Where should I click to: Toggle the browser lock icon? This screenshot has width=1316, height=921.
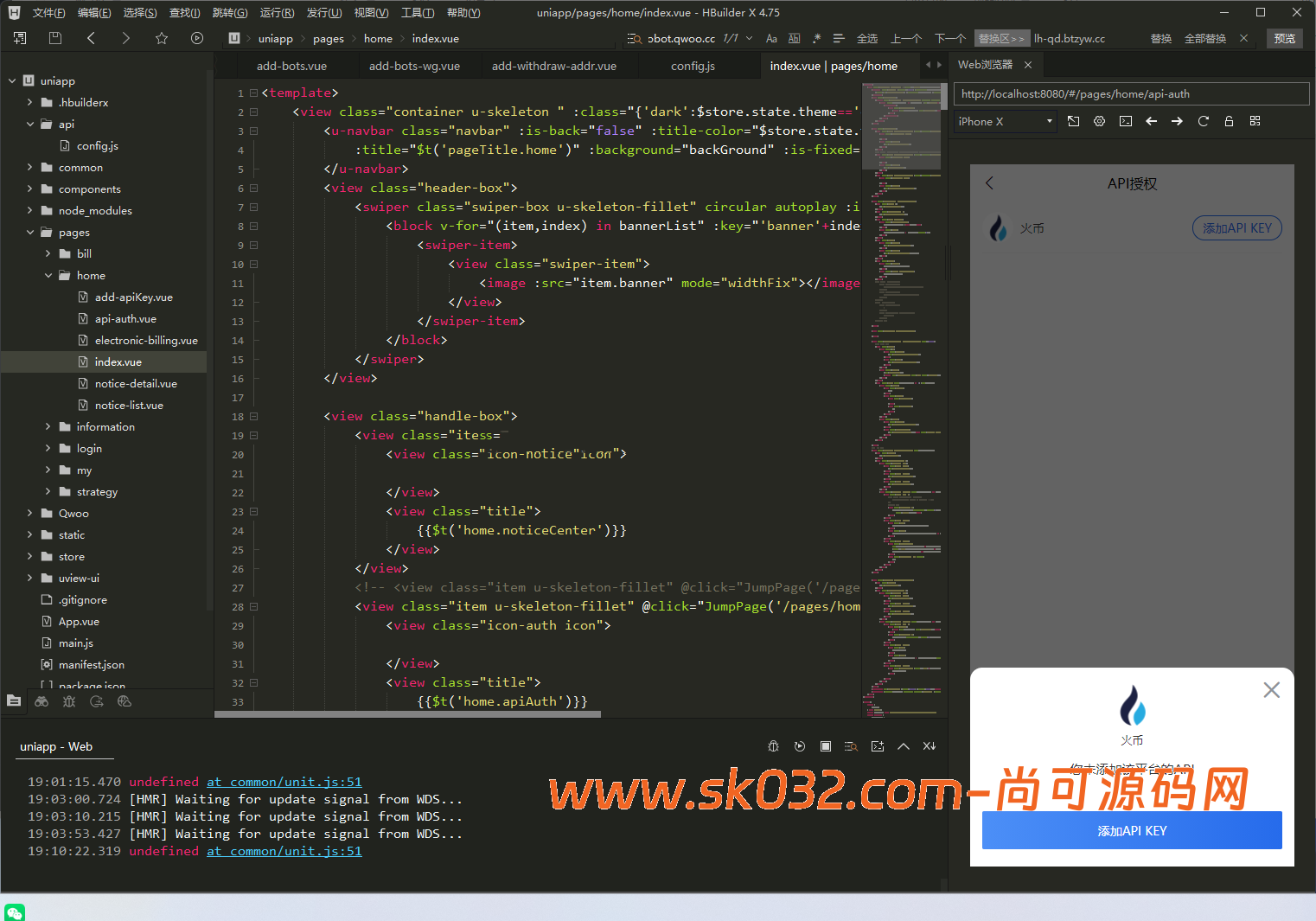[x=1229, y=121]
